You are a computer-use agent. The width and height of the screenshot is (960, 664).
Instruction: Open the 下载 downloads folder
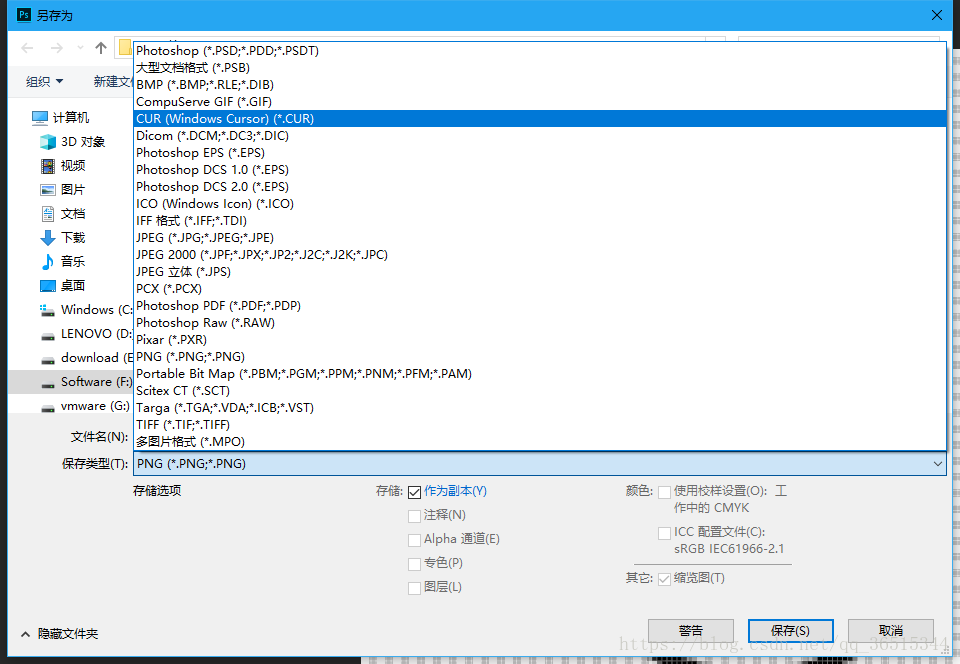pyautogui.click(x=62, y=237)
